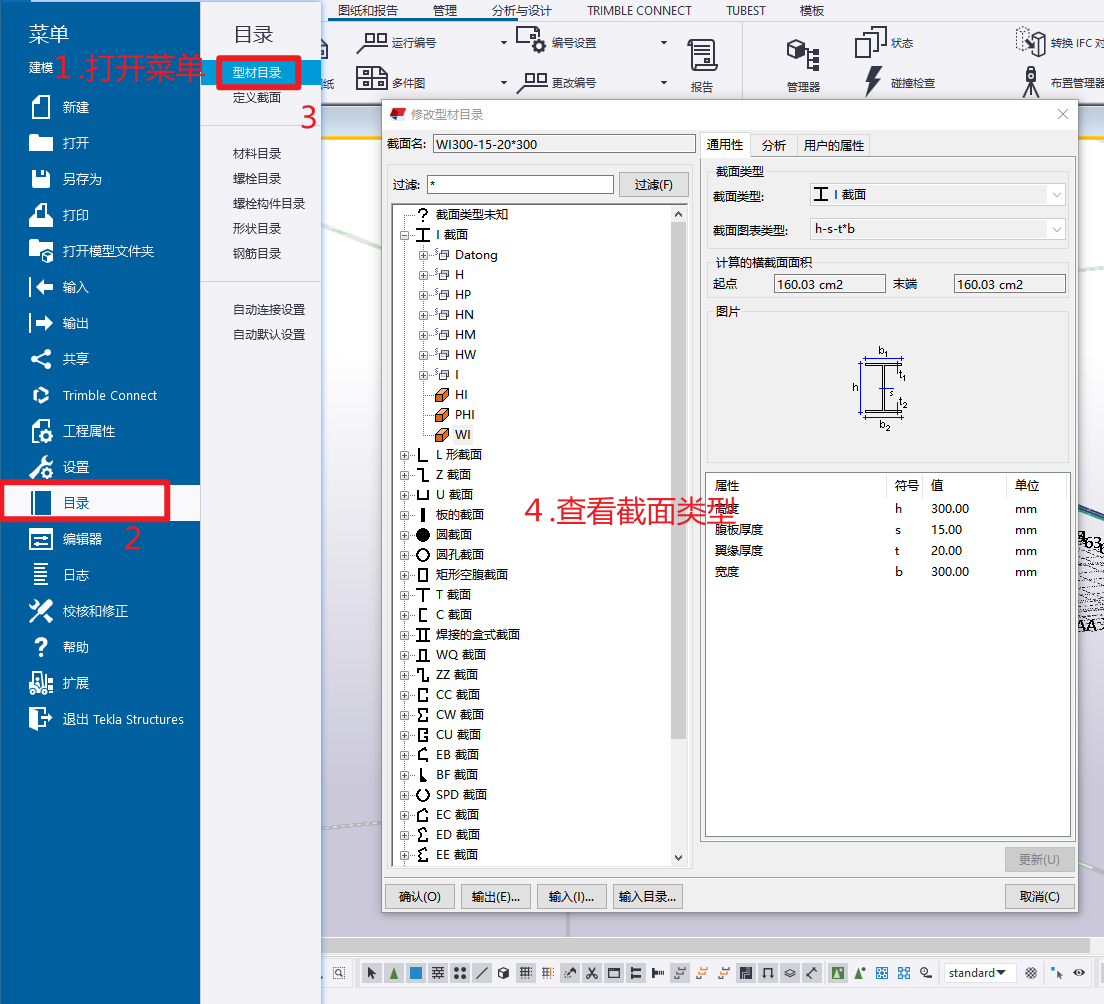Toggle the green triangle selection switch
The width and height of the screenshot is (1104, 1004).
tap(394, 973)
